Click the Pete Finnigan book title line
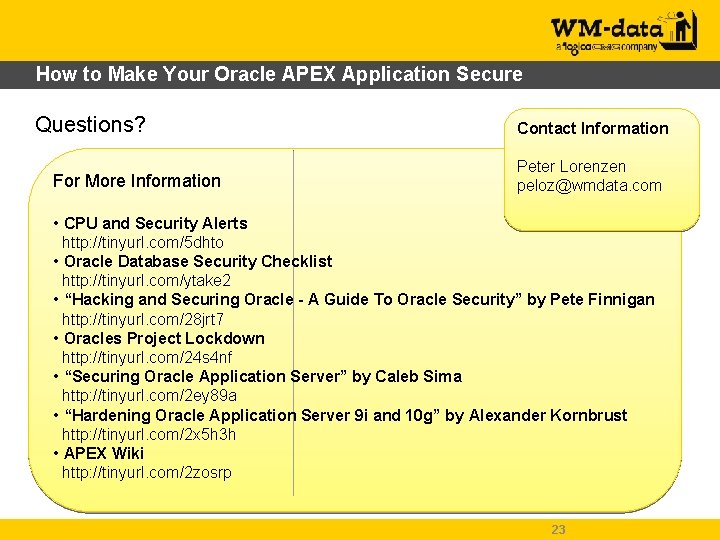Image resolution: width=720 pixels, height=540 pixels. [360, 299]
